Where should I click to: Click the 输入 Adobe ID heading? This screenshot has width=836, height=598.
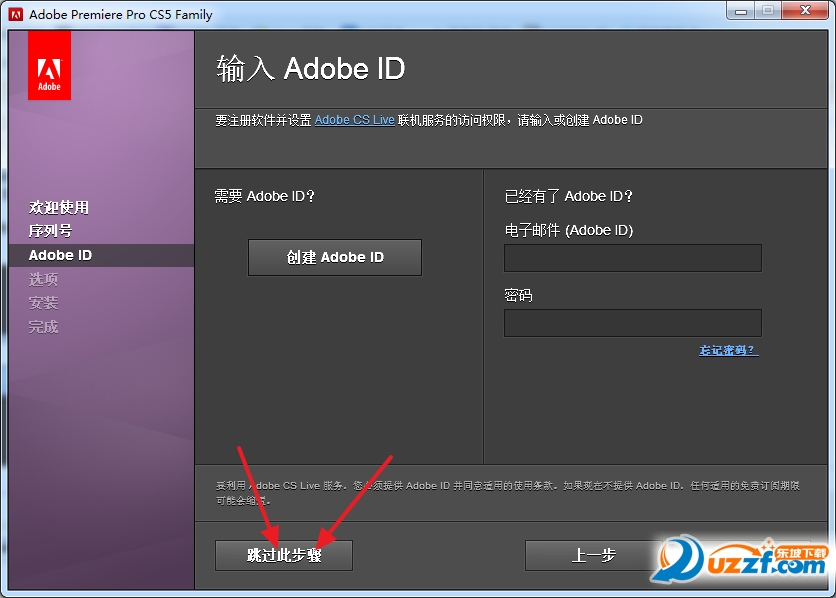311,69
